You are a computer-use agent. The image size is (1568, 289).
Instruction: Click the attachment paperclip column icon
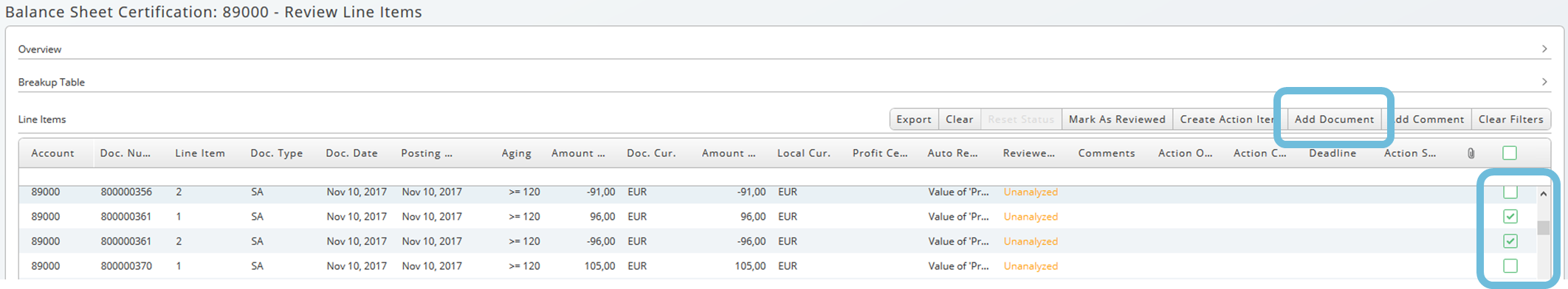1471,153
